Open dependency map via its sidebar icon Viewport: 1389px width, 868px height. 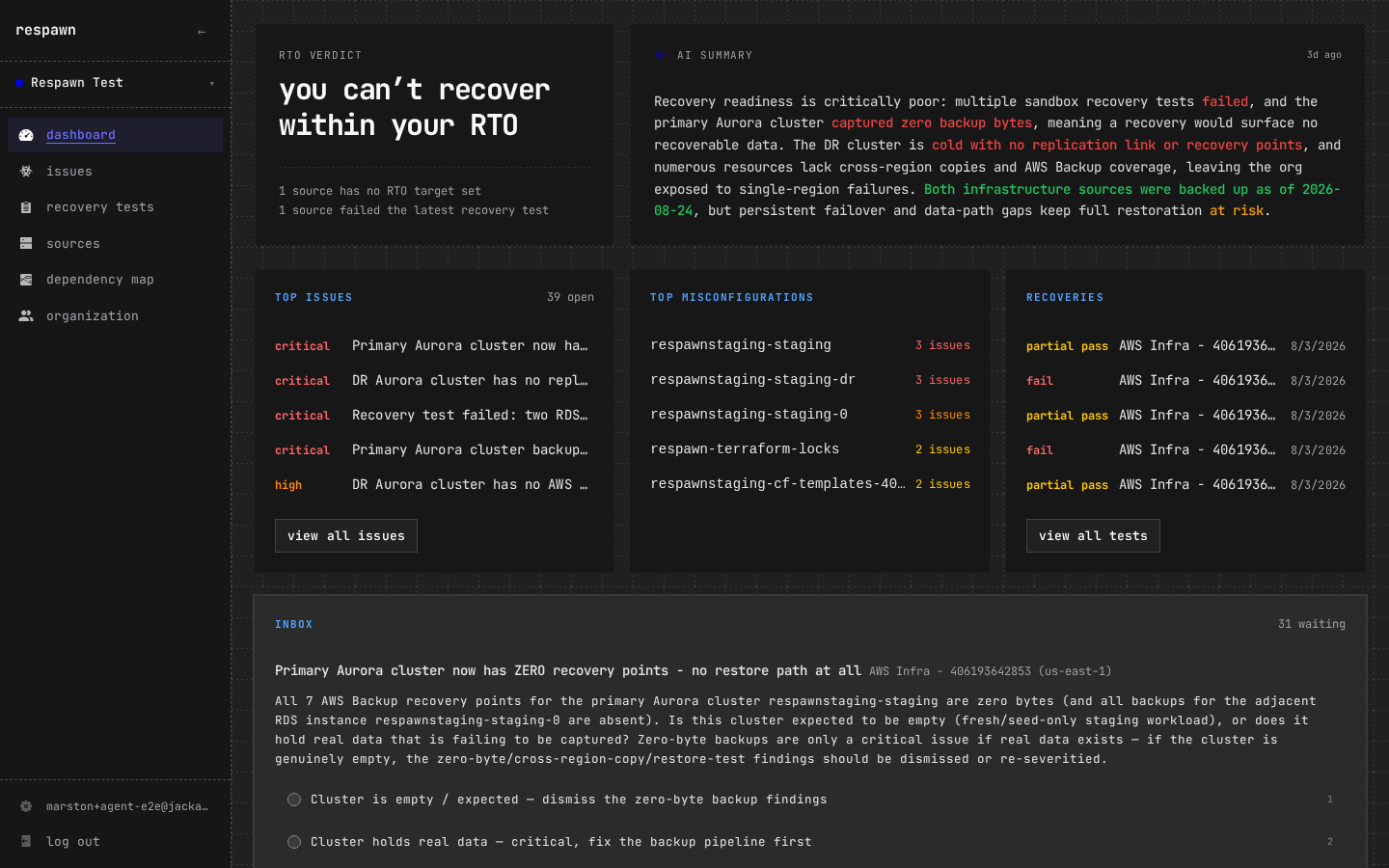click(x=26, y=280)
